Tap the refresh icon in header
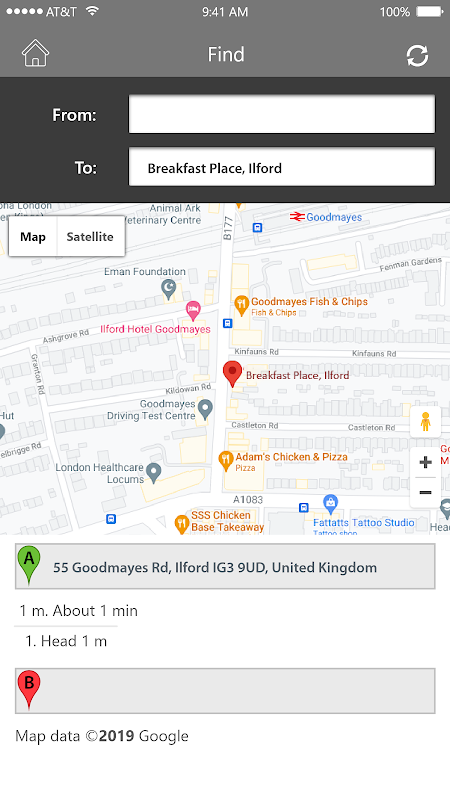 (417, 55)
